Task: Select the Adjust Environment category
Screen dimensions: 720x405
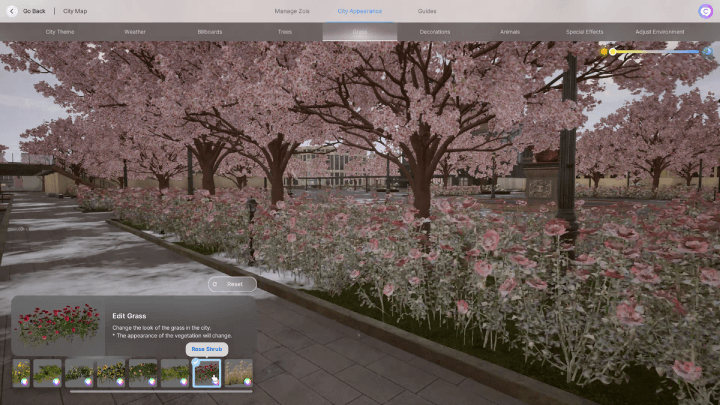Action: (x=660, y=32)
